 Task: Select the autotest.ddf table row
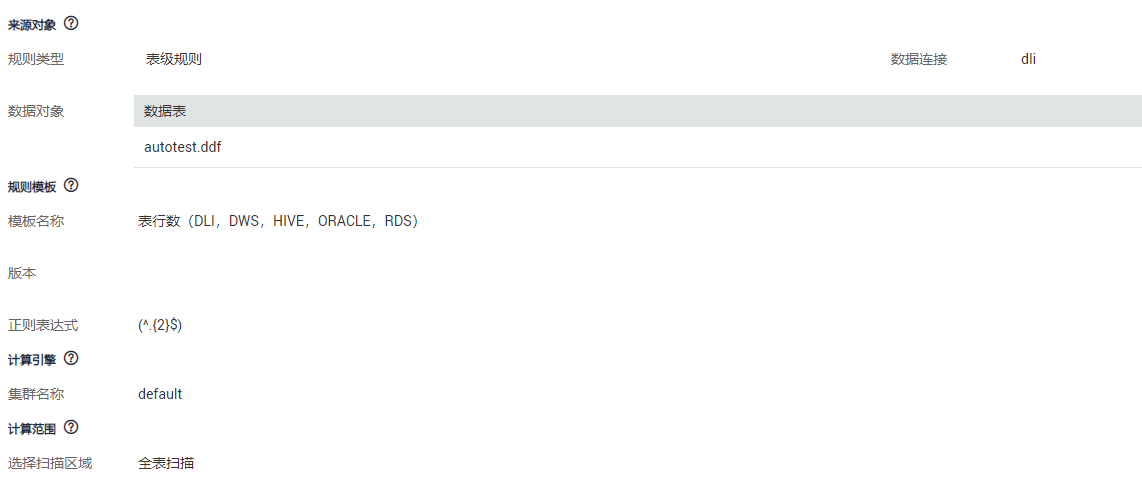(x=183, y=147)
